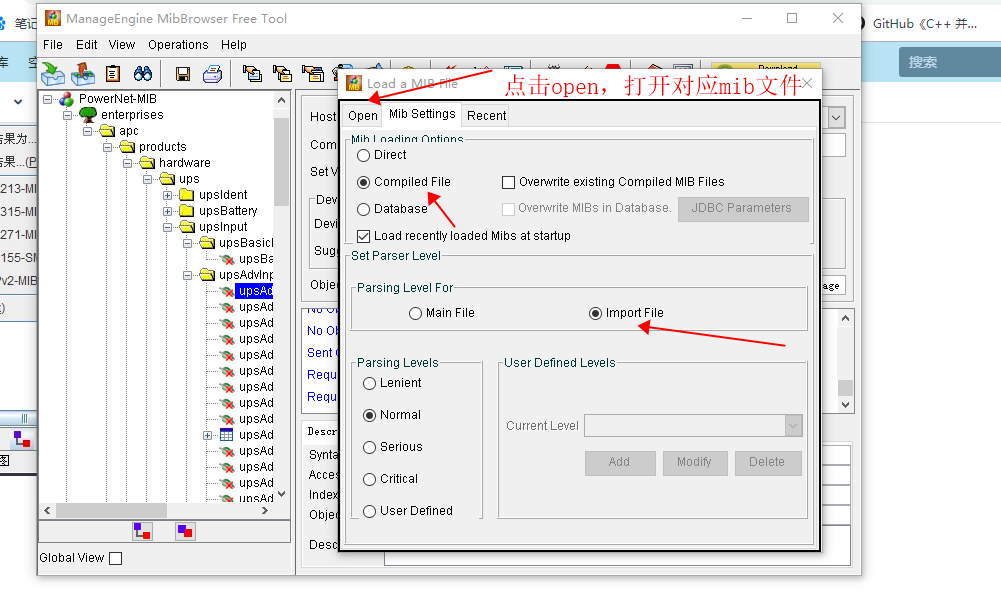Click the Add button
The image size is (1001, 613).
(x=620, y=462)
